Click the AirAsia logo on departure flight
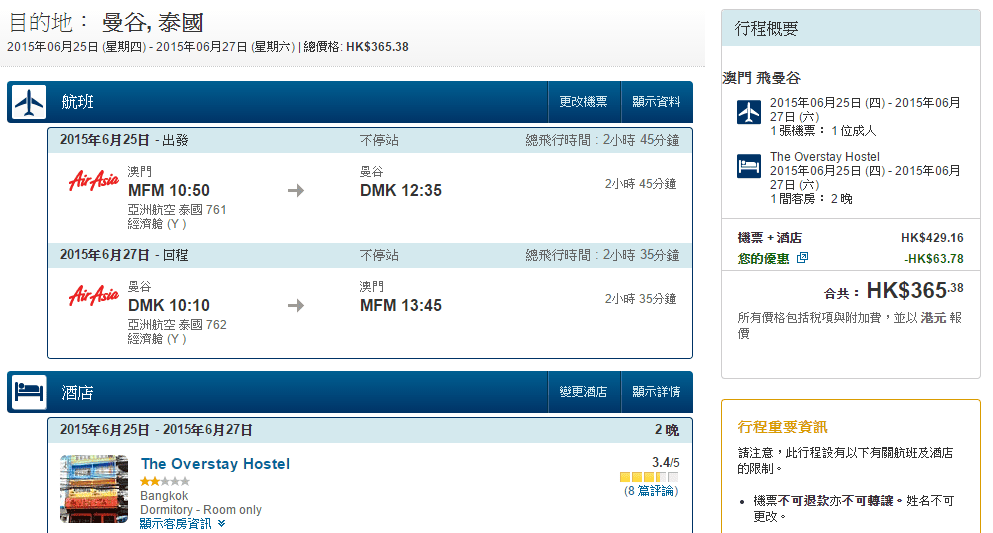Screen dimensions: 993x533 (93, 181)
